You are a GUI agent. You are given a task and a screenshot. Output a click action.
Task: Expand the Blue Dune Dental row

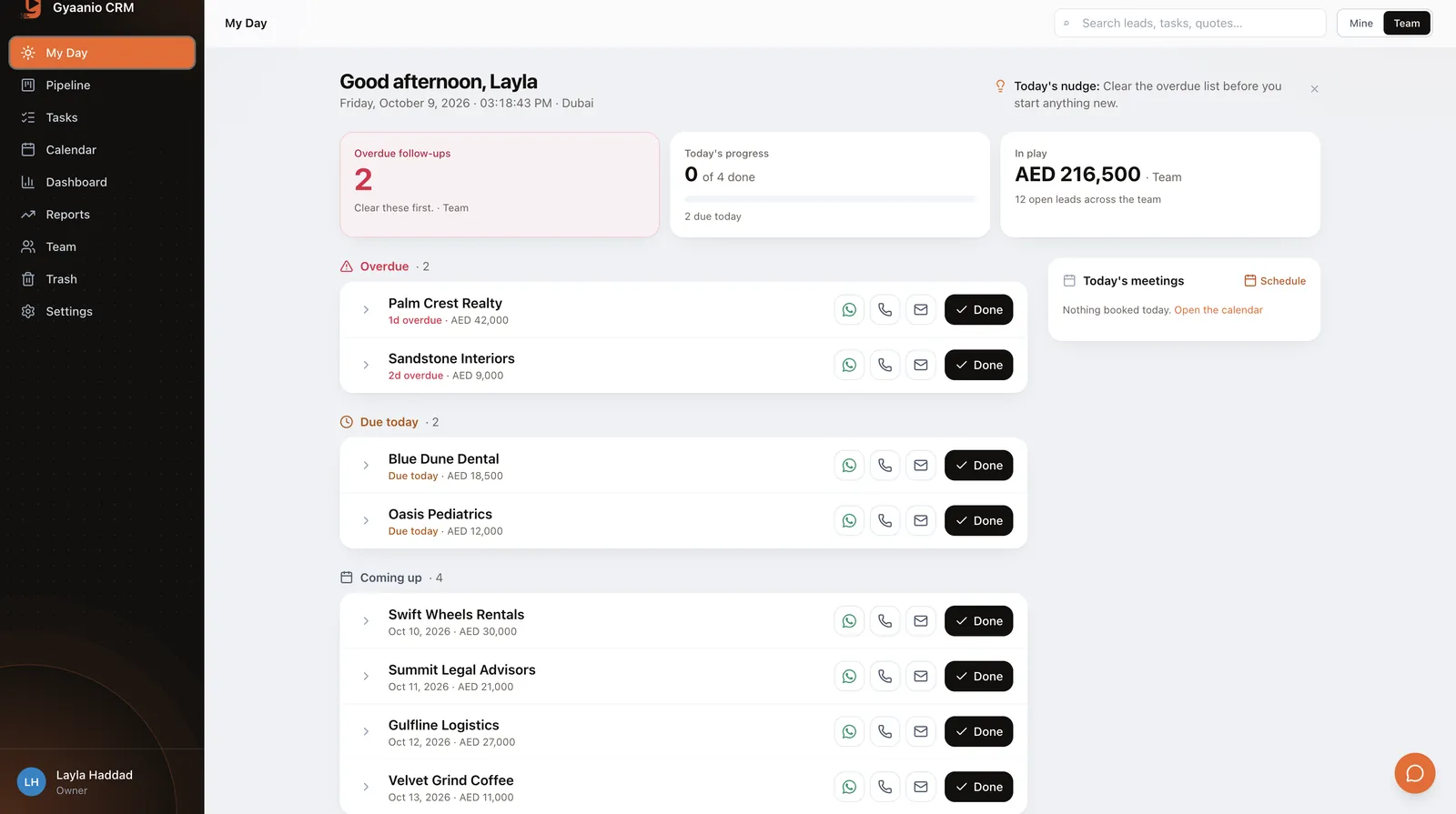click(366, 466)
